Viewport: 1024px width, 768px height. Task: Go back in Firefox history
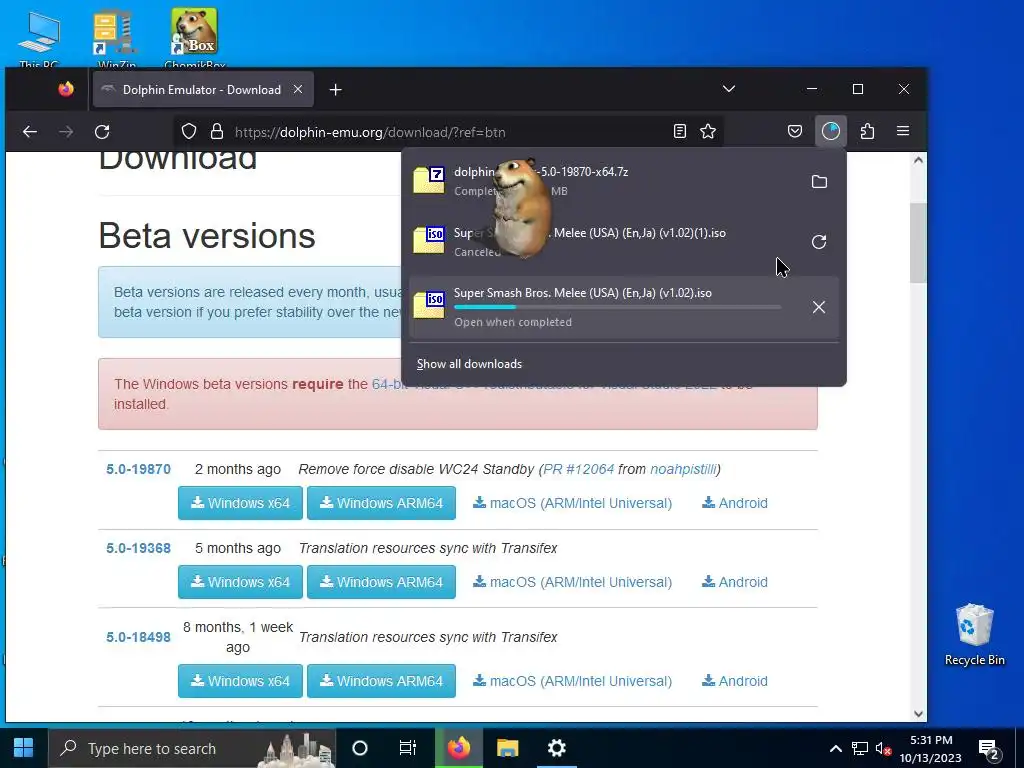[30, 132]
